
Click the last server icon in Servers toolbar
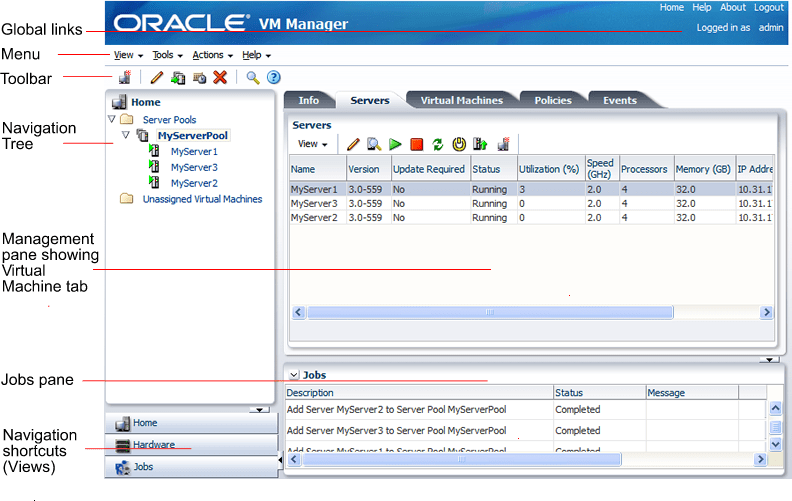[x=504, y=144]
